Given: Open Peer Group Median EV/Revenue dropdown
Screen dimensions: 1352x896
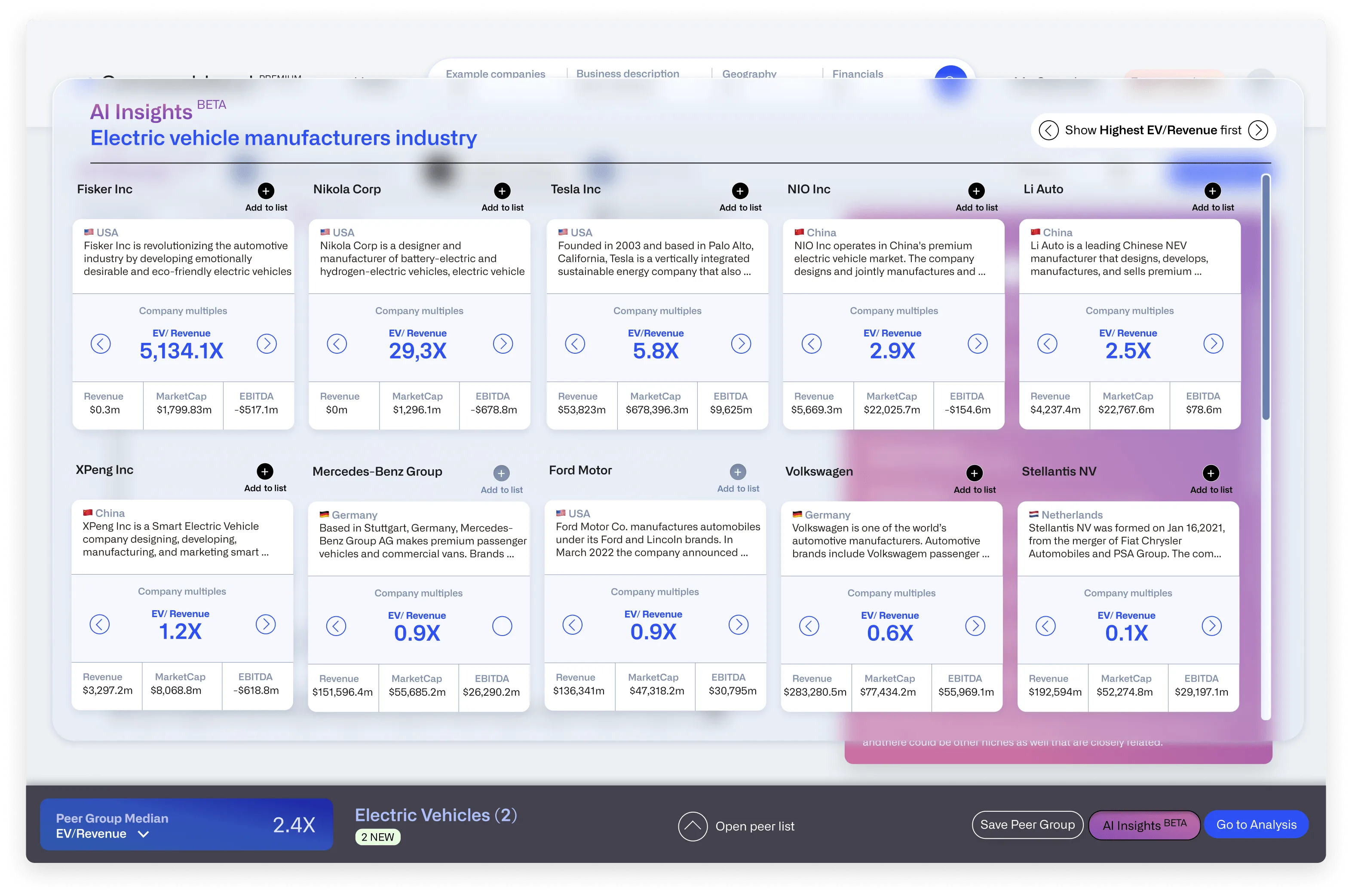Looking at the screenshot, I should tap(144, 834).
